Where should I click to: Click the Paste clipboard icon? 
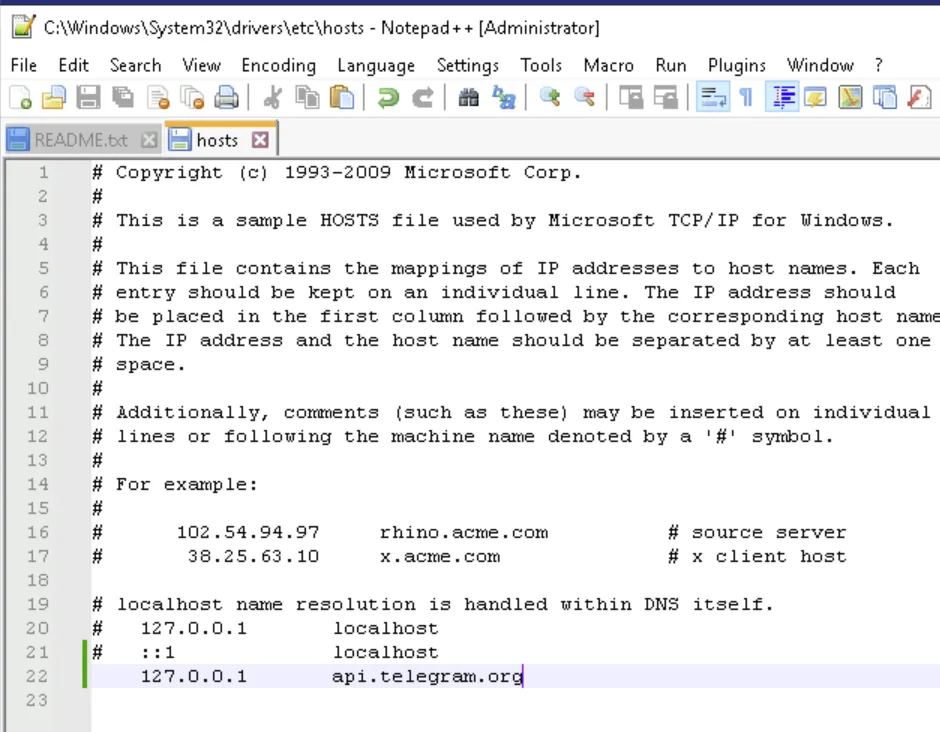pyautogui.click(x=342, y=97)
